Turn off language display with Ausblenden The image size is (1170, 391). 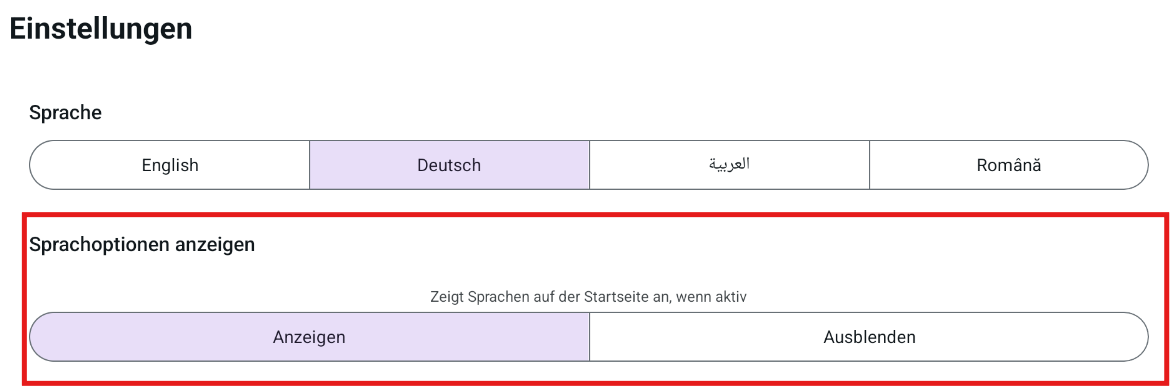[869, 337]
